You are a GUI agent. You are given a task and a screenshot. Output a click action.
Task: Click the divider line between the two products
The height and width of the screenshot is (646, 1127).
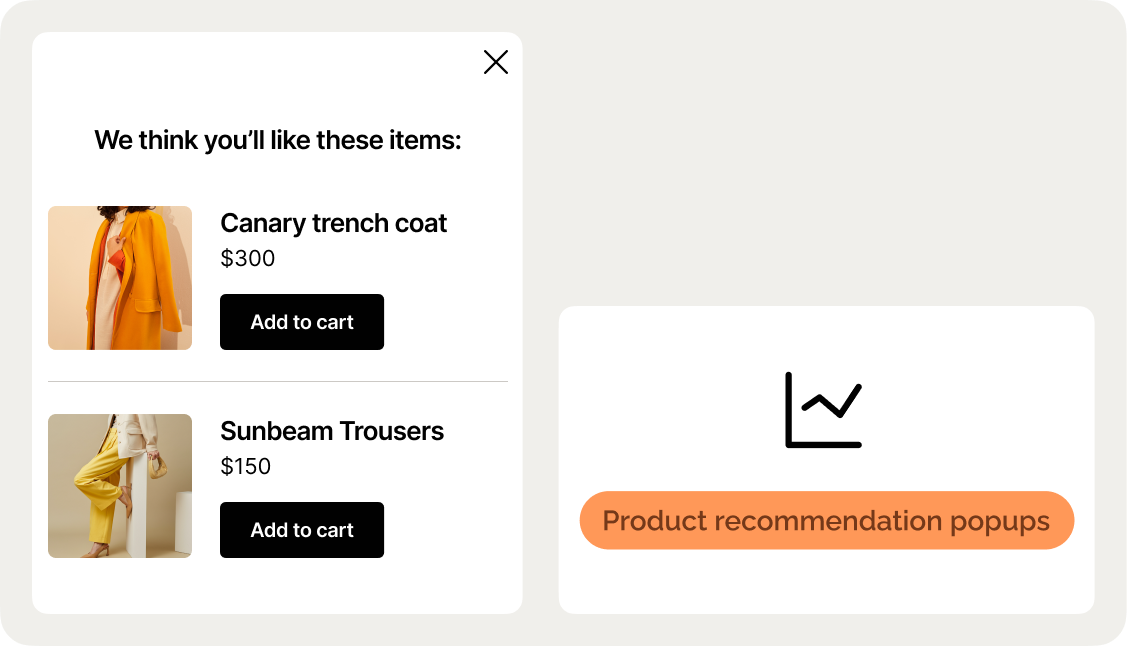coord(278,382)
